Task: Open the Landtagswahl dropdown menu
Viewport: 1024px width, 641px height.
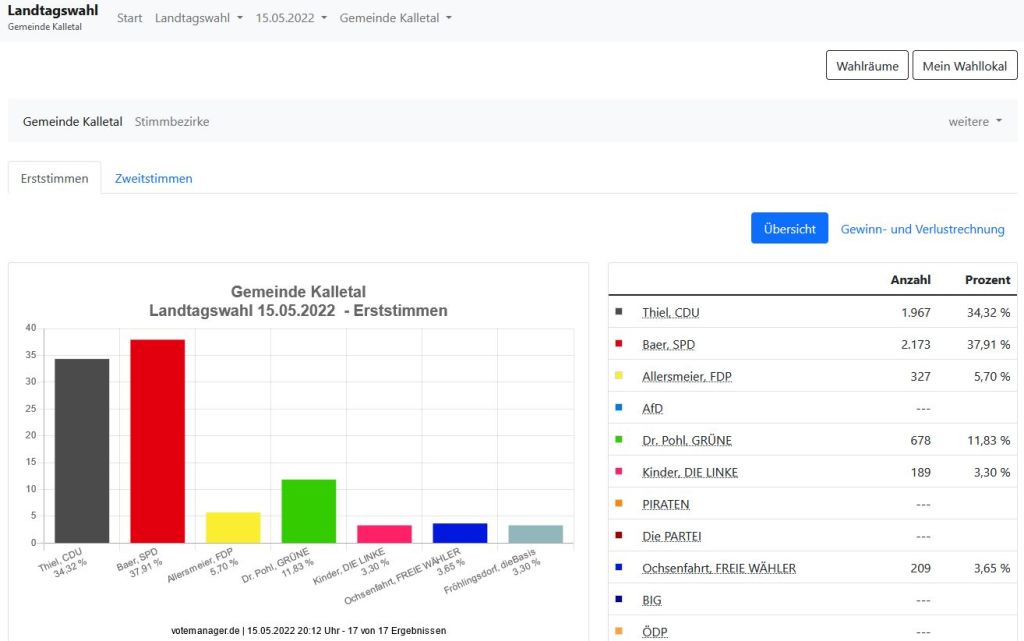Action: tap(199, 18)
